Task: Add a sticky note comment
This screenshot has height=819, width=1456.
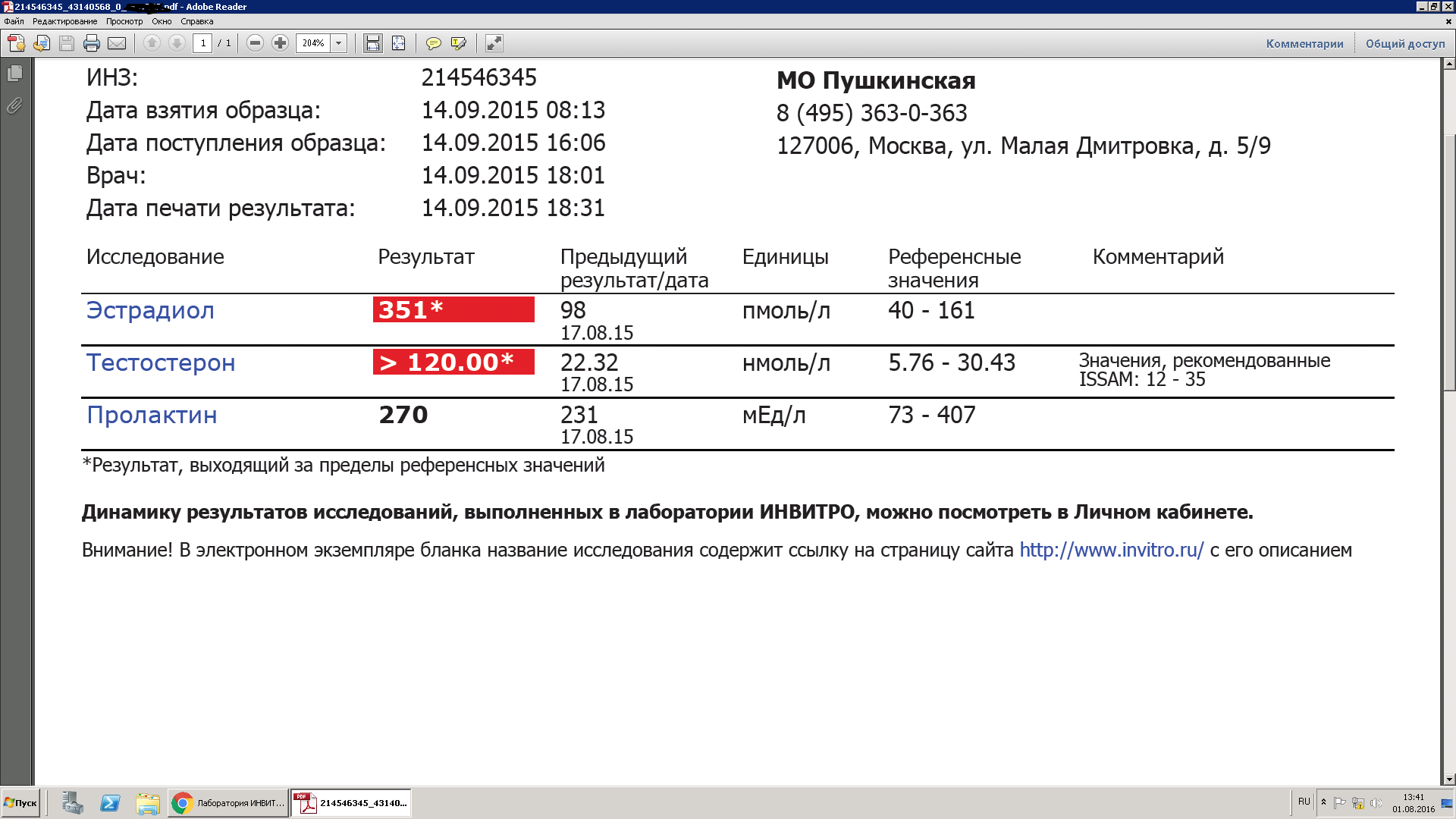Action: [433, 43]
